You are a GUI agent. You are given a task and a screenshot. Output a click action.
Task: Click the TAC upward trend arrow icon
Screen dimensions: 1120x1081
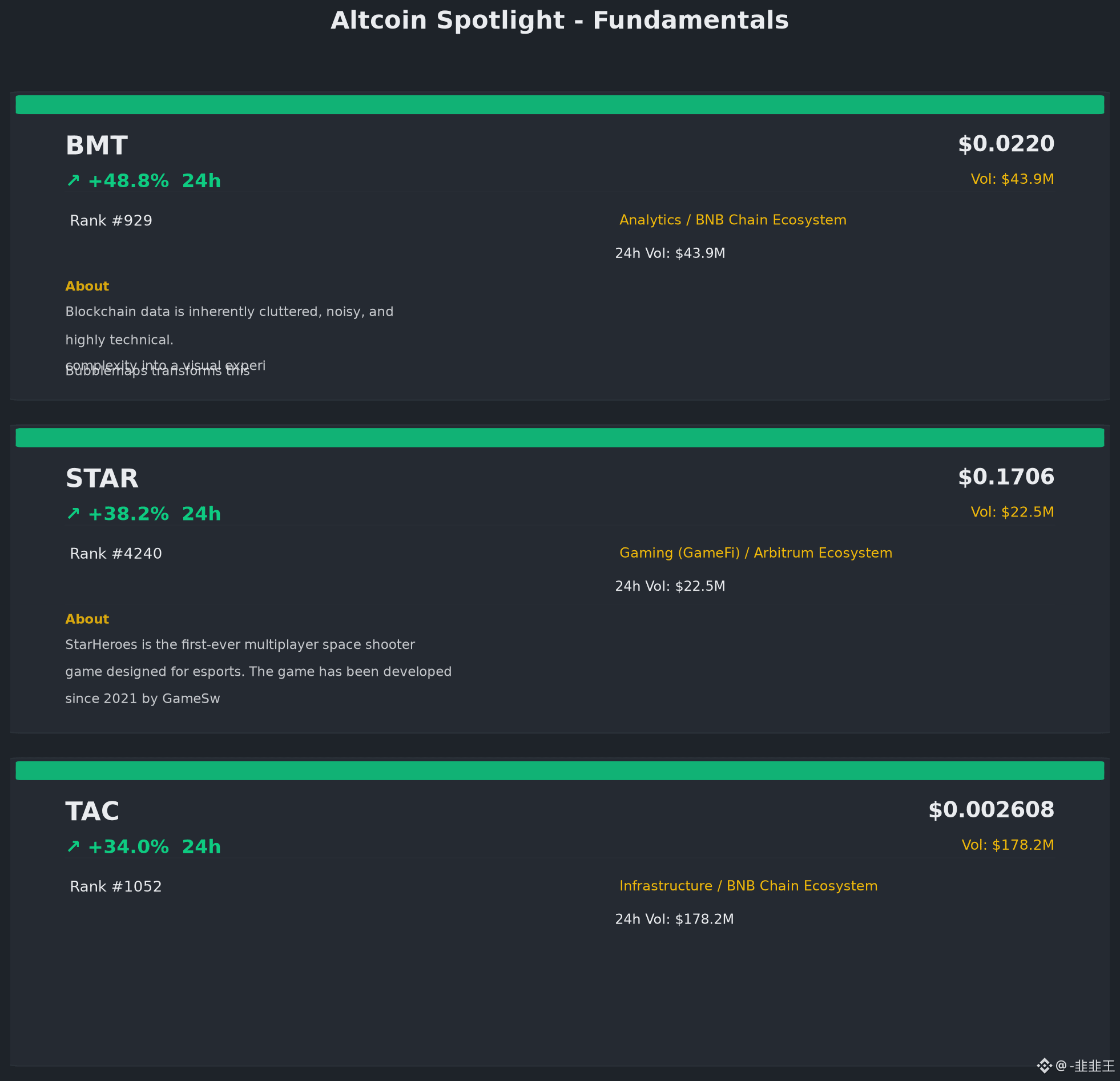[73, 846]
